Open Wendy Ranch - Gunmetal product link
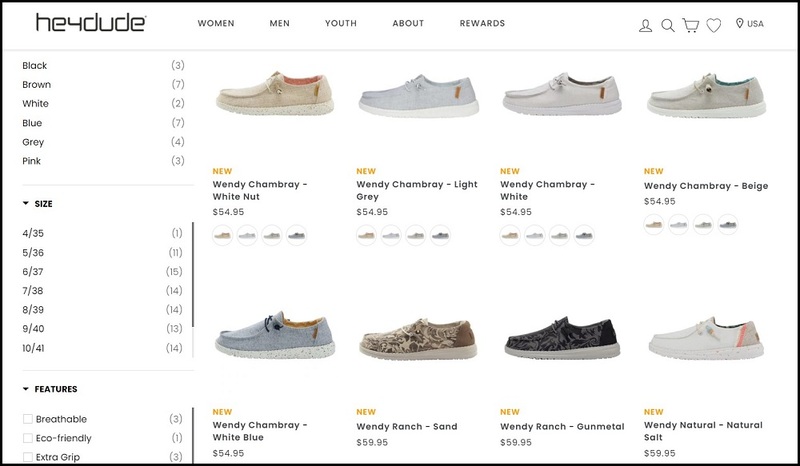 point(562,426)
